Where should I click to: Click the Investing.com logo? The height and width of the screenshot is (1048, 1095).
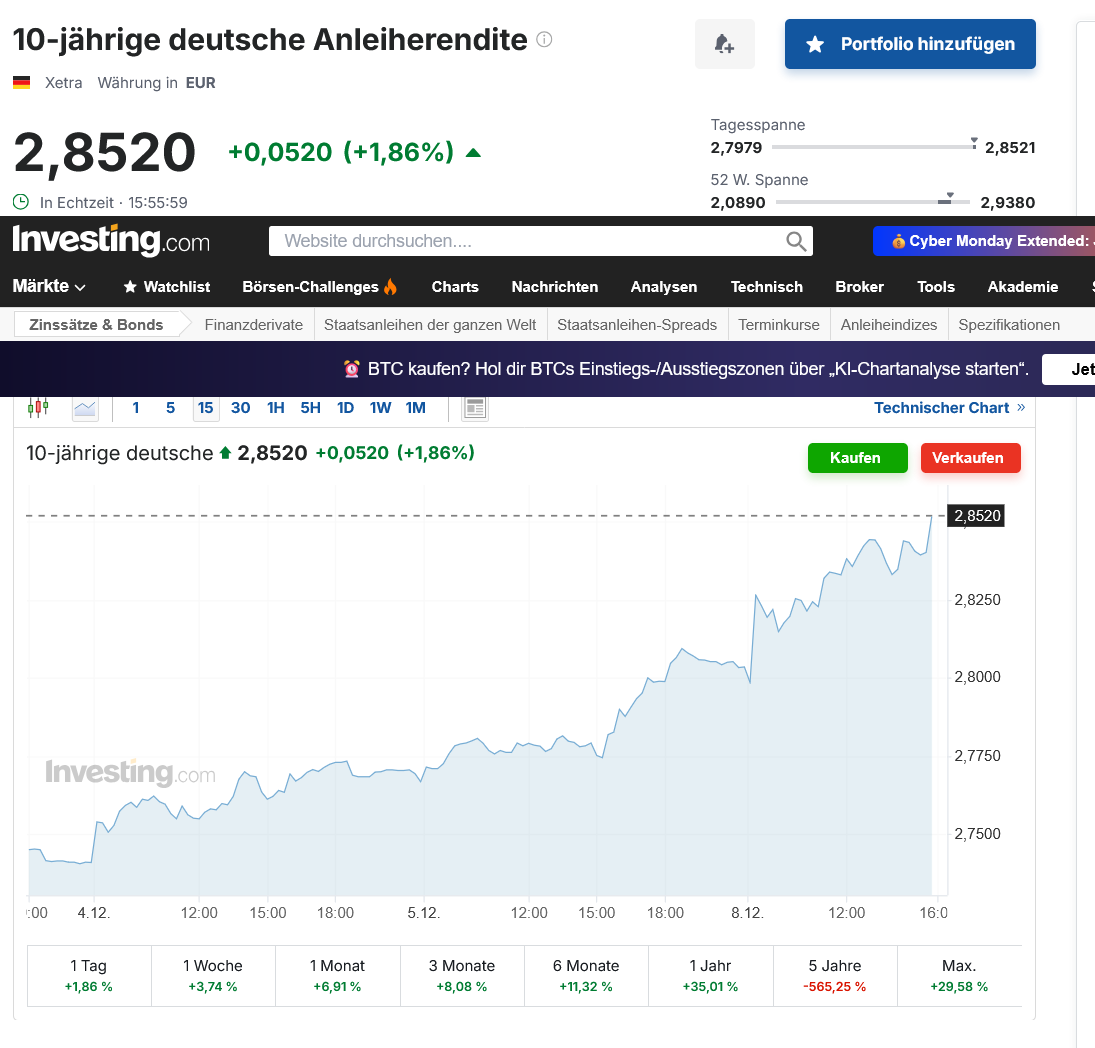pyautogui.click(x=111, y=241)
